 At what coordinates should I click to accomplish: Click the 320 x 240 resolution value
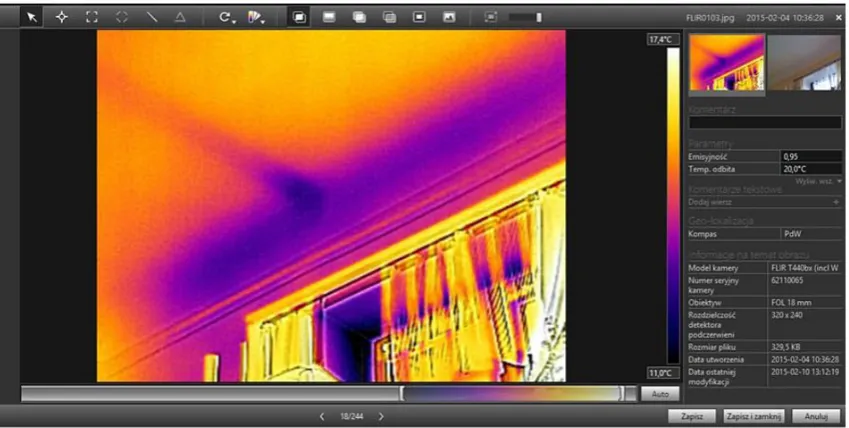tap(785, 315)
